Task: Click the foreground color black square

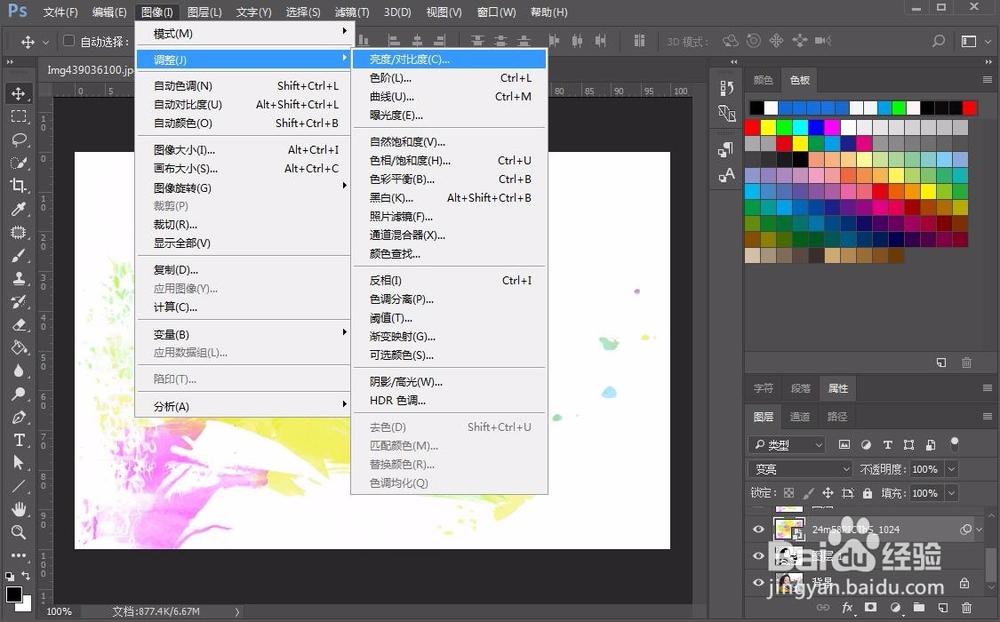Action: point(13,594)
